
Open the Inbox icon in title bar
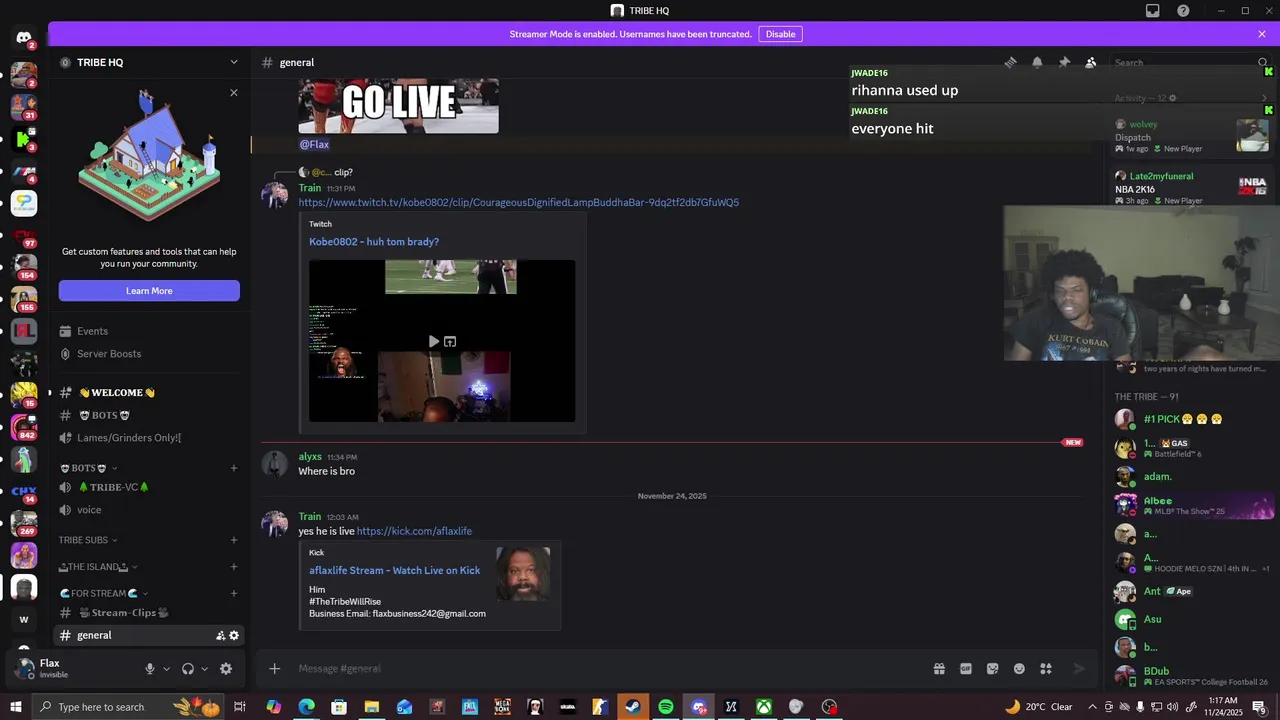point(1153,11)
